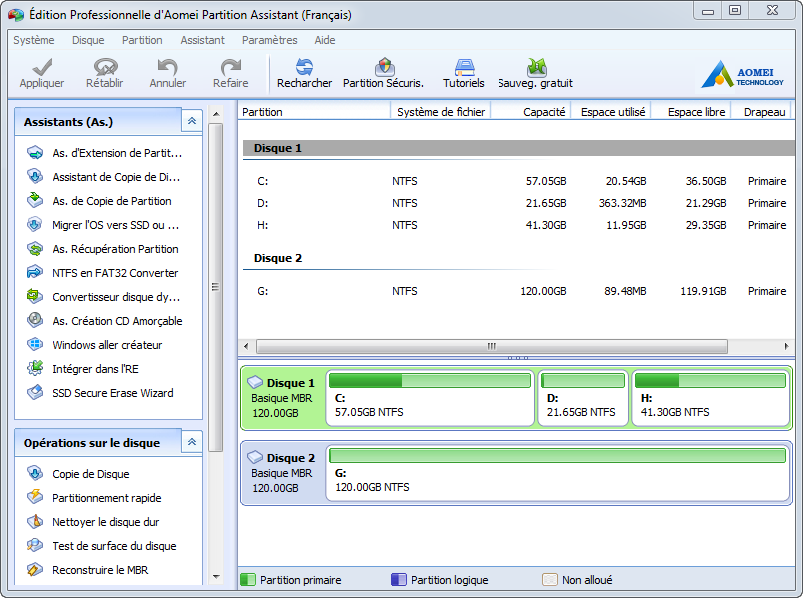Click Test de surface du disque

tap(114, 546)
